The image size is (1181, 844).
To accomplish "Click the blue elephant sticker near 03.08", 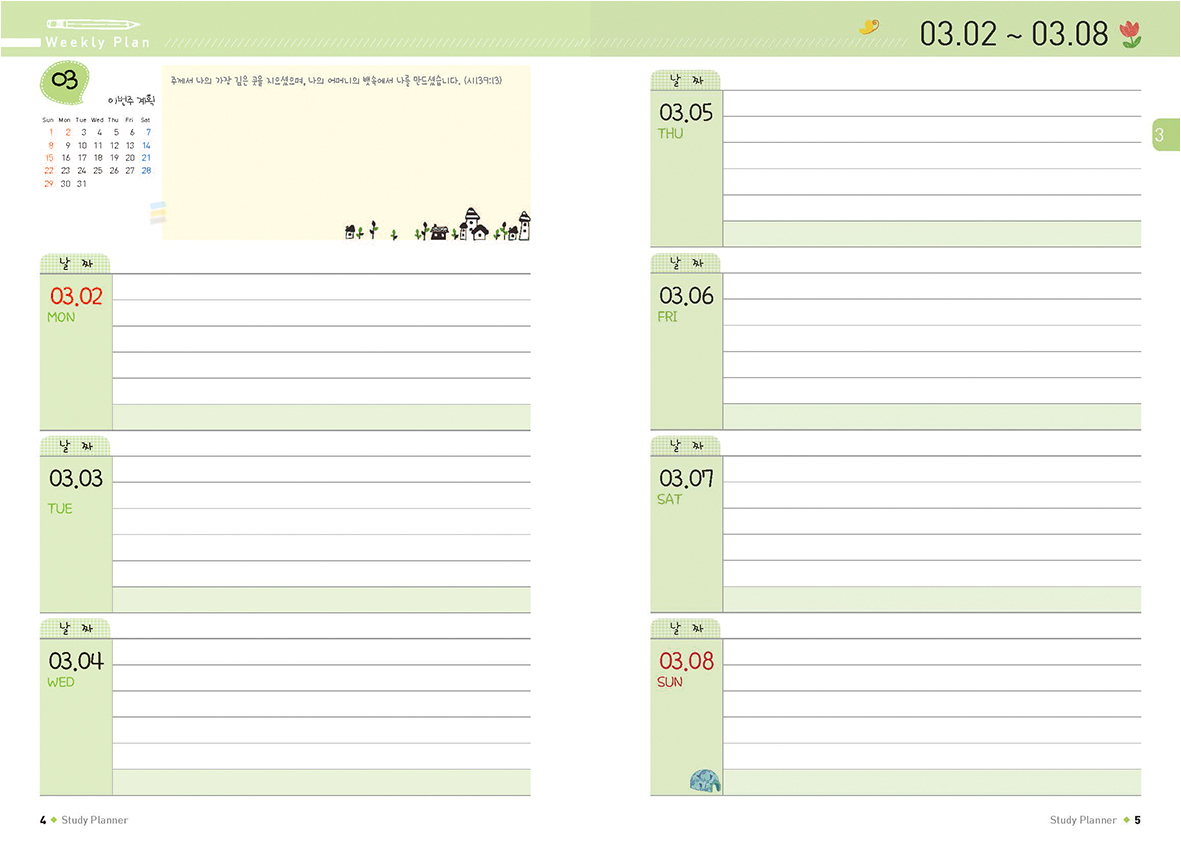I will 705,781.
